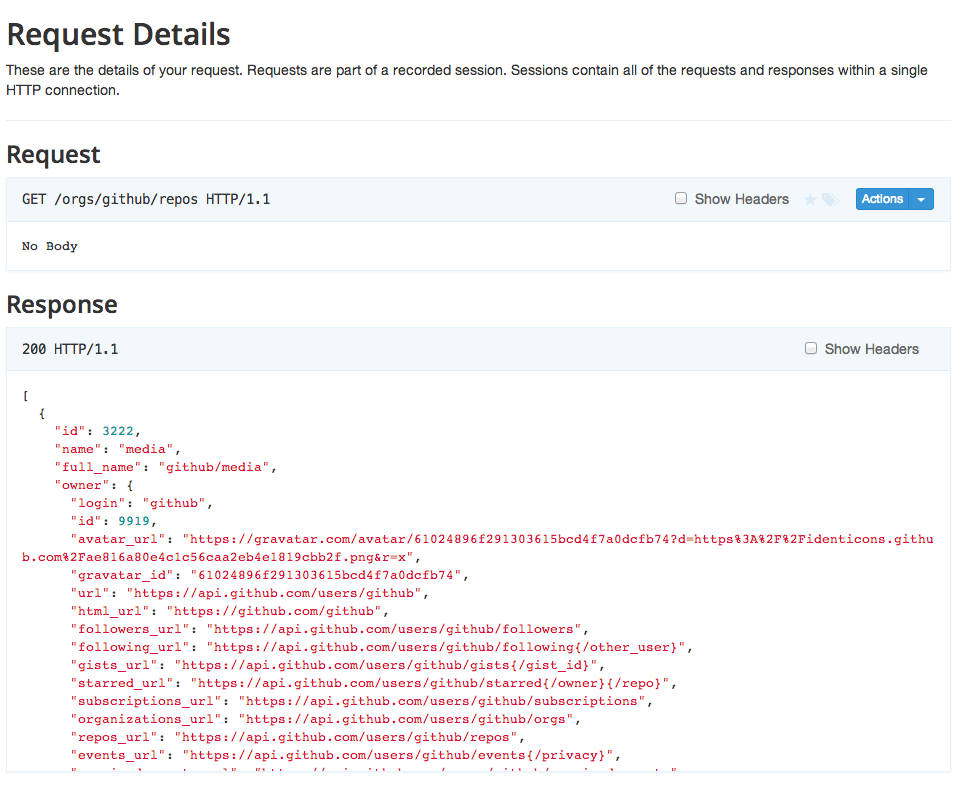Viewport: 961px width, 785px height.
Task: Click the html_url value https://github.com/github
Action: 276,611
